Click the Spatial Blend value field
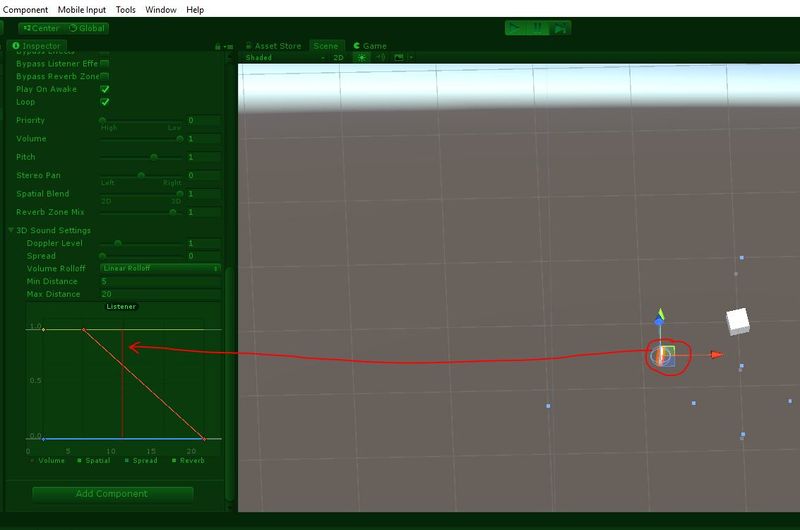Viewport: 800px width, 530px height. [204, 194]
